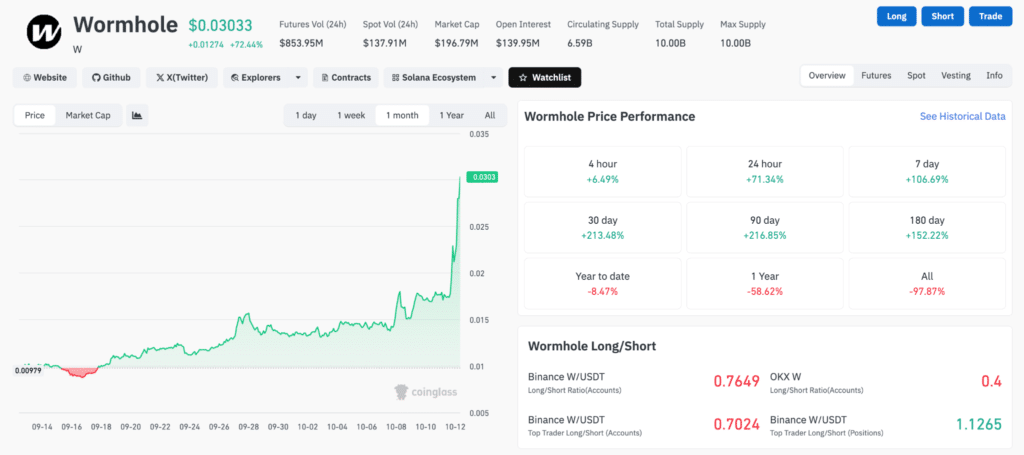Click the 7 day performance card
Image resolution: width=1024 pixels, height=455 pixels.
tap(927, 171)
